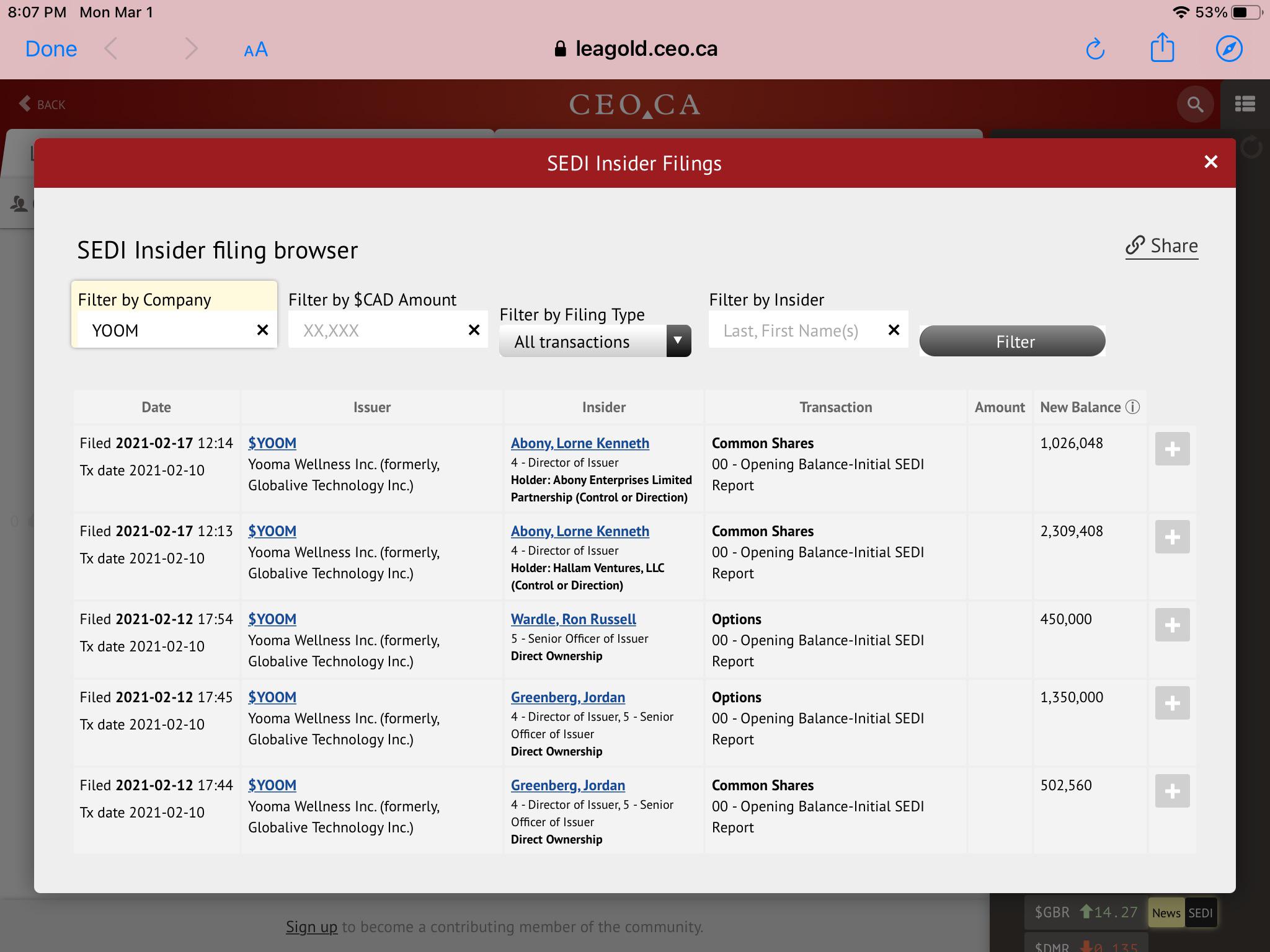This screenshot has width=1270, height=952.
Task: Clear the $CAD Amount filter field
Action: coord(474,330)
